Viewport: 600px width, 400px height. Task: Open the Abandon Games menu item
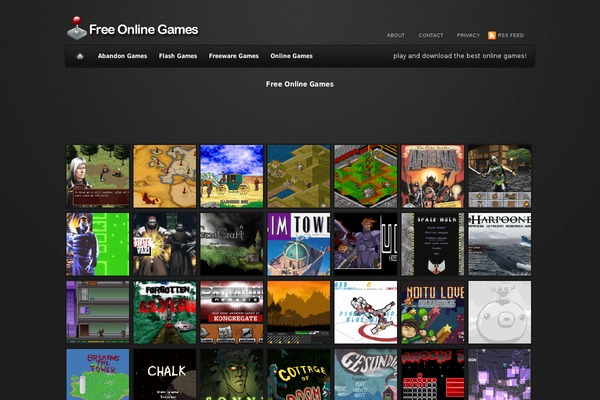pos(122,56)
